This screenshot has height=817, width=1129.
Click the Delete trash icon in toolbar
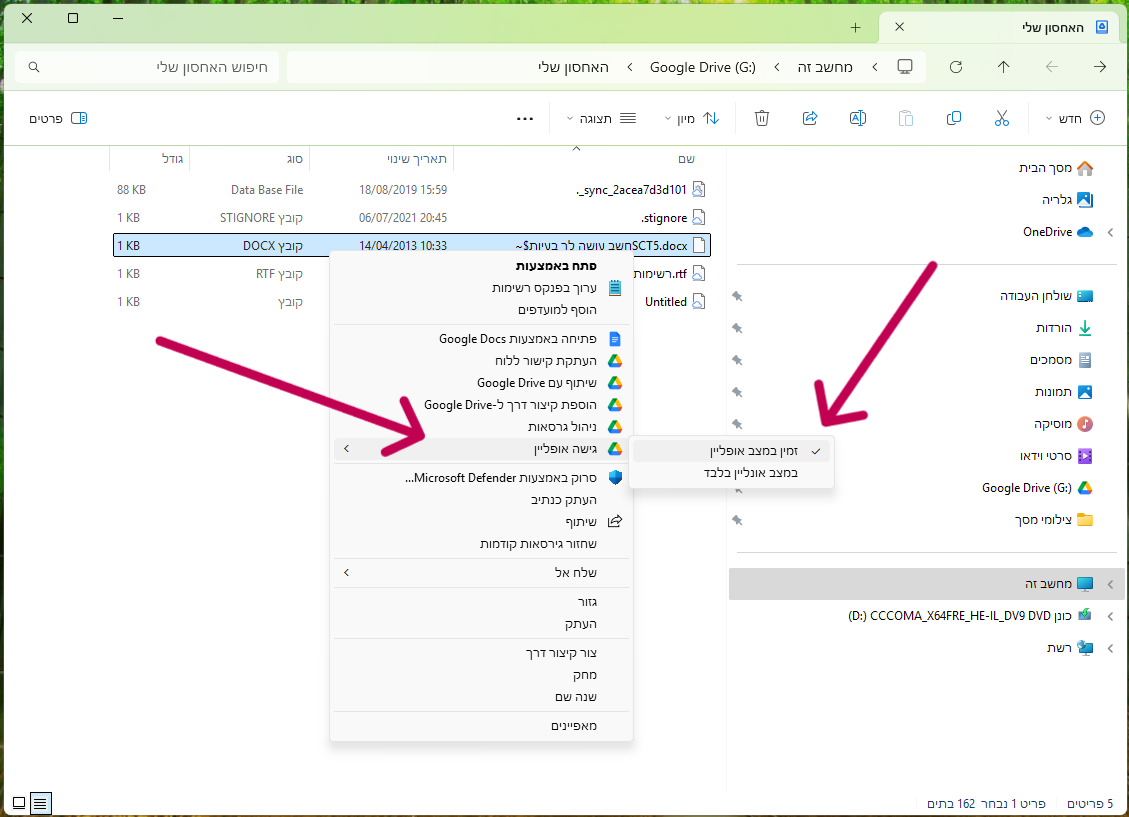[762, 118]
